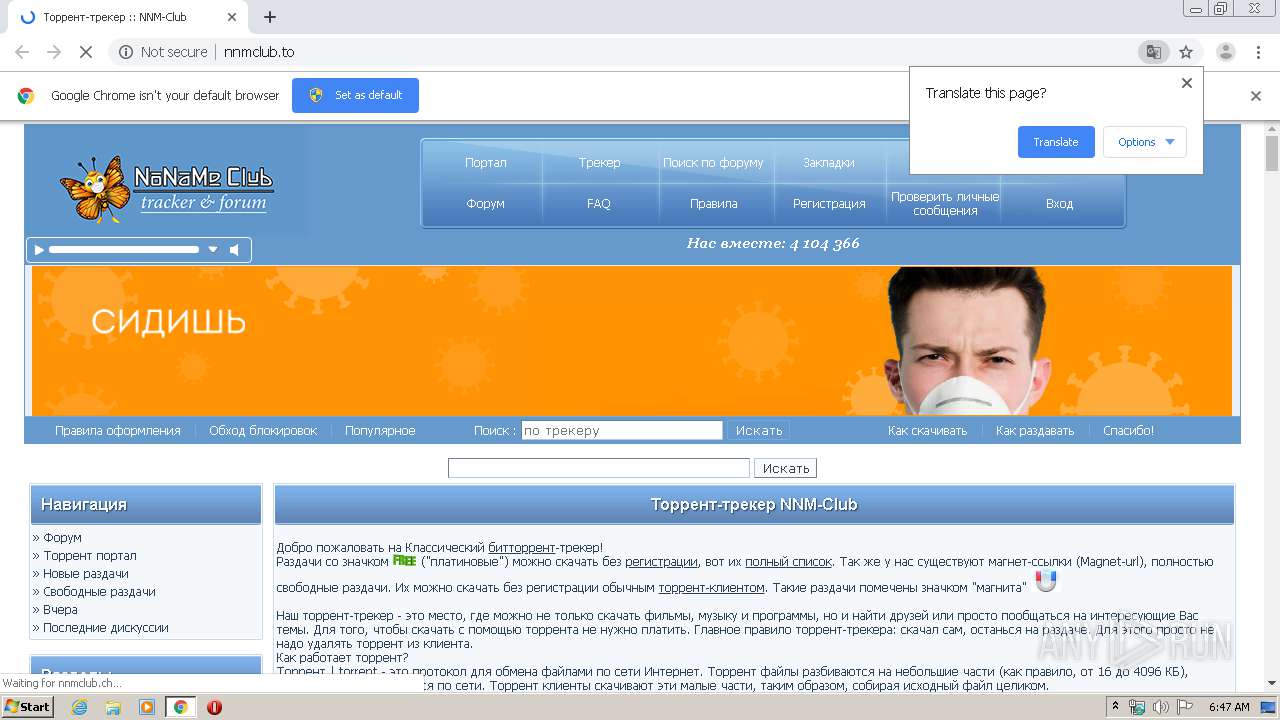The height and width of the screenshot is (720, 1280).
Task: Click the translate icon in address bar
Action: [1153, 52]
